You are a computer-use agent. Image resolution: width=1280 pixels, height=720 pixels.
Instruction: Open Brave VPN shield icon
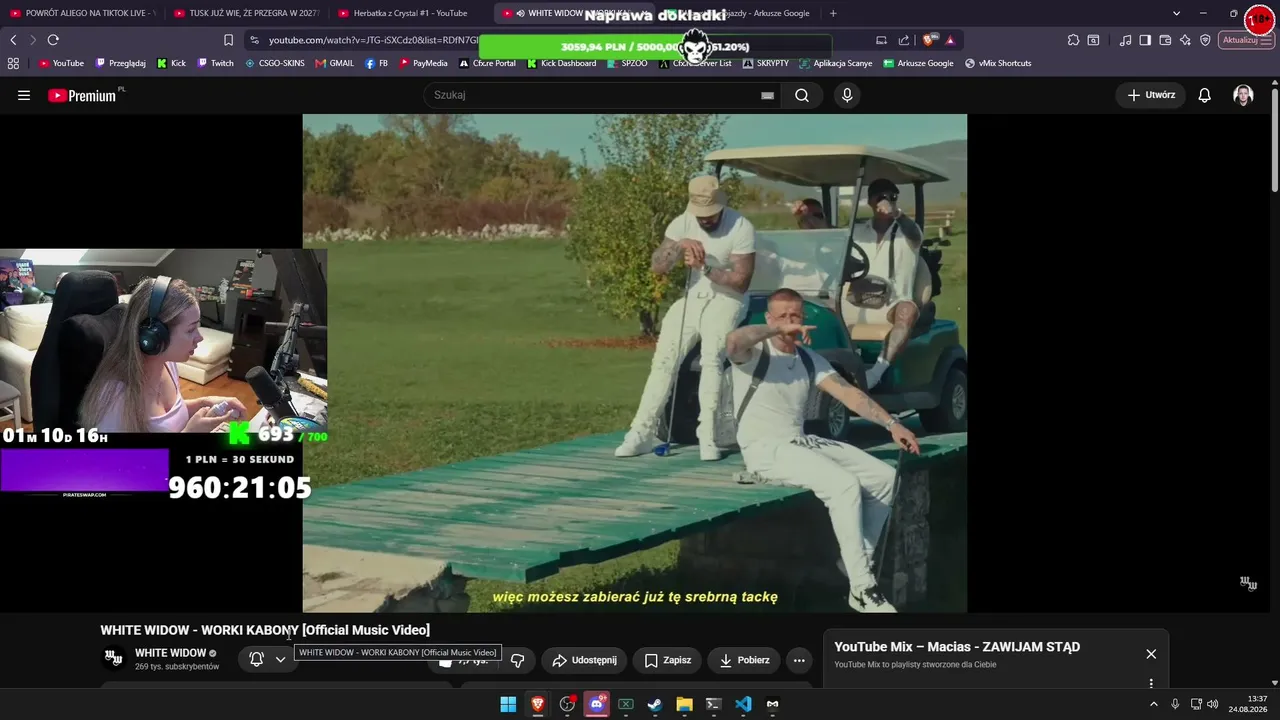1205,40
